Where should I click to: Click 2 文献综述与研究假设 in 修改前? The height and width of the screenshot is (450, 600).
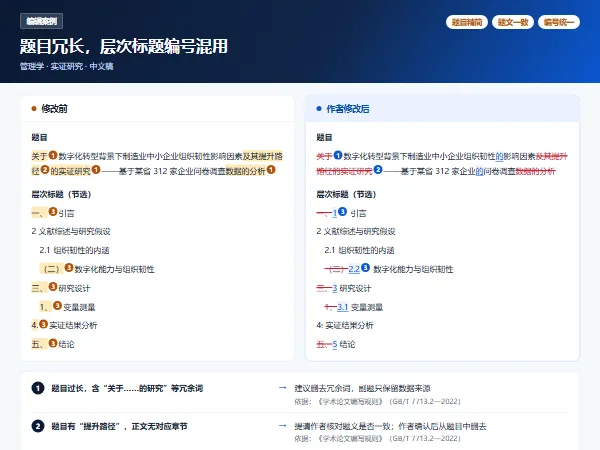click(x=71, y=232)
